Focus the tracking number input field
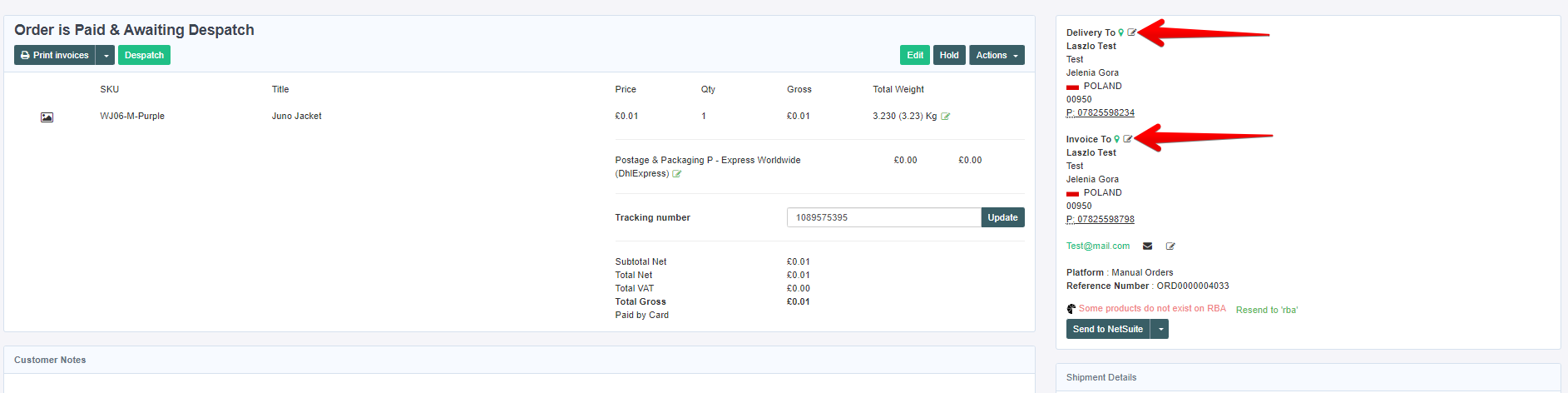 pos(883,217)
